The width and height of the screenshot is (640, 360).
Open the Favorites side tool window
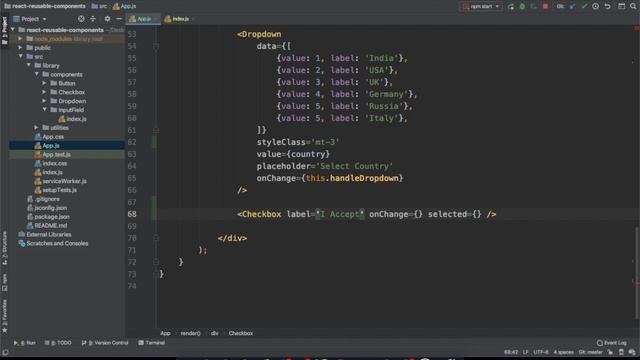pos(4,316)
